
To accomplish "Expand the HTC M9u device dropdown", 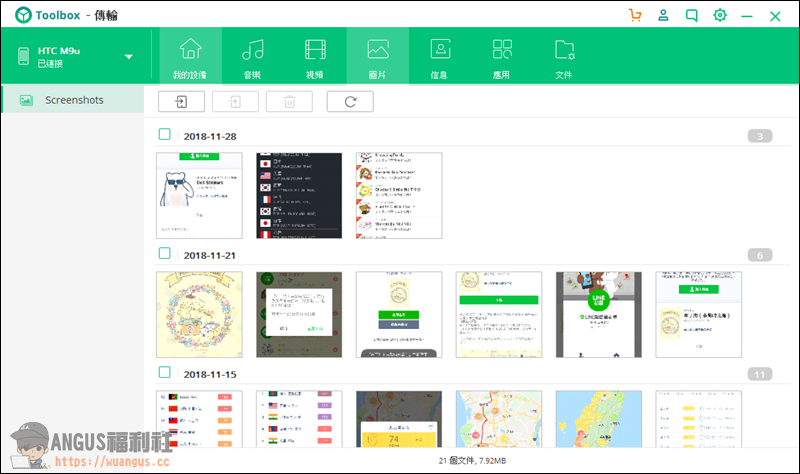I will (129, 57).
